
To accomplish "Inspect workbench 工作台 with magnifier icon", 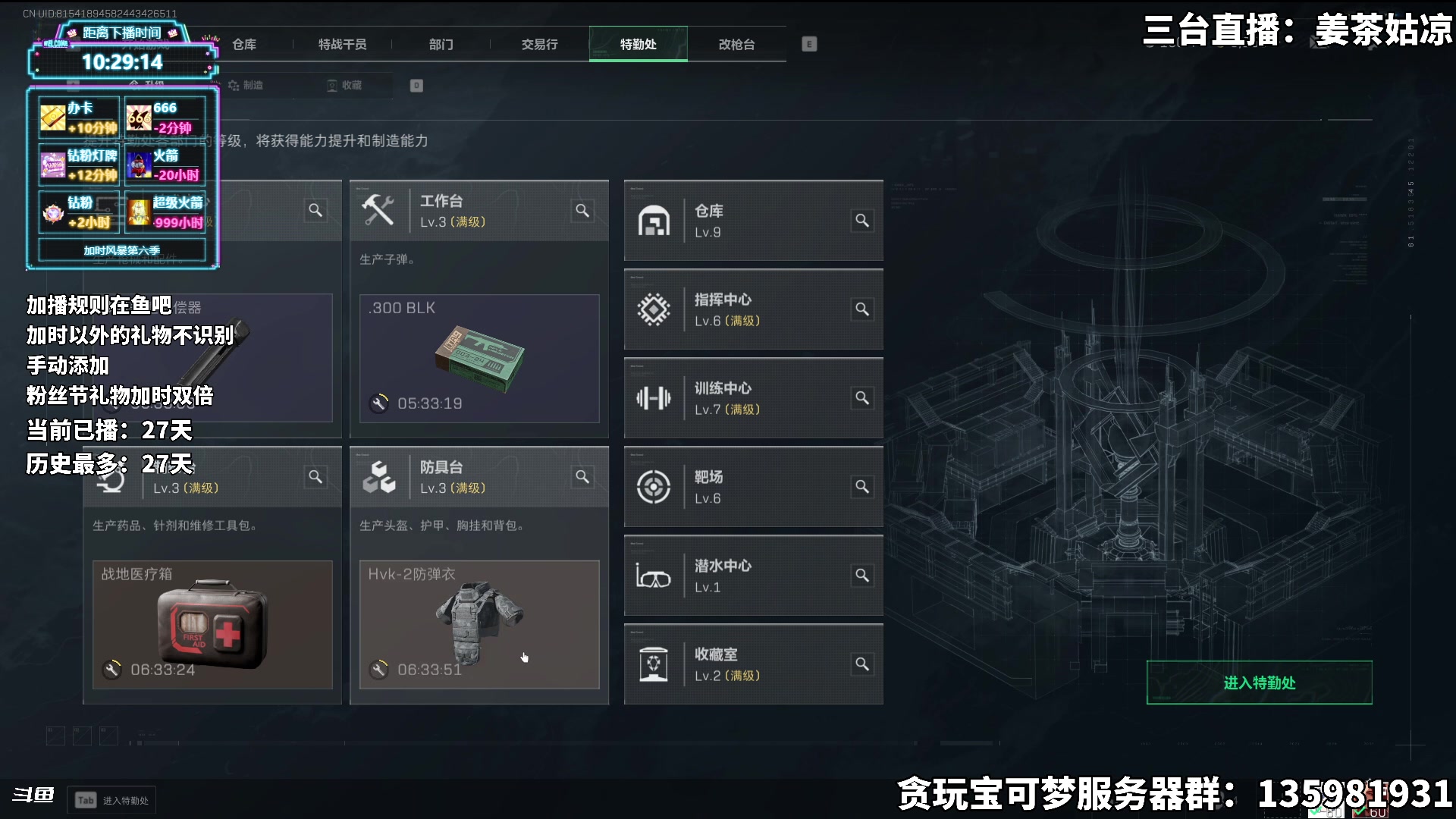I will pyautogui.click(x=582, y=210).
